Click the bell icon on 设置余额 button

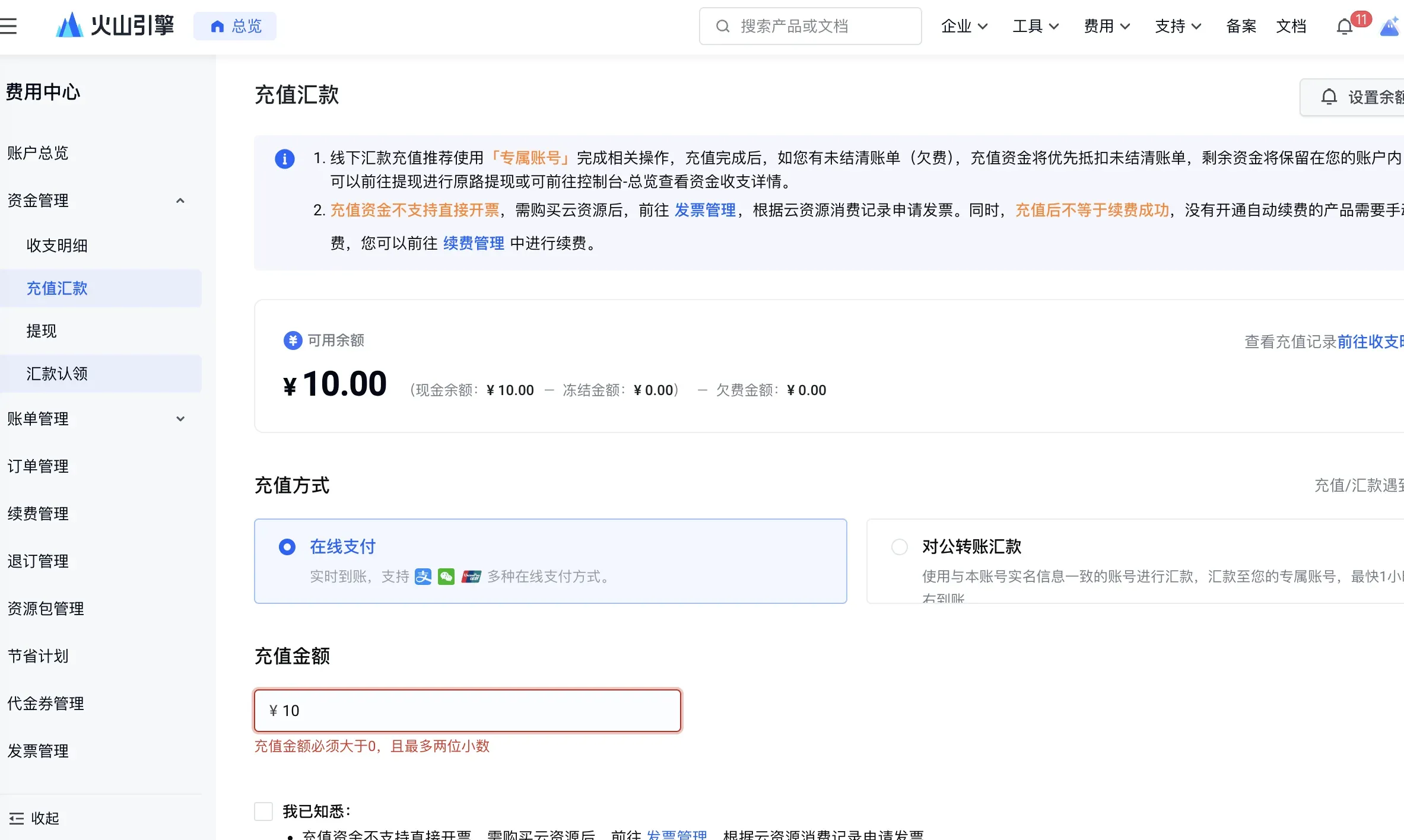coord(1329,97)
